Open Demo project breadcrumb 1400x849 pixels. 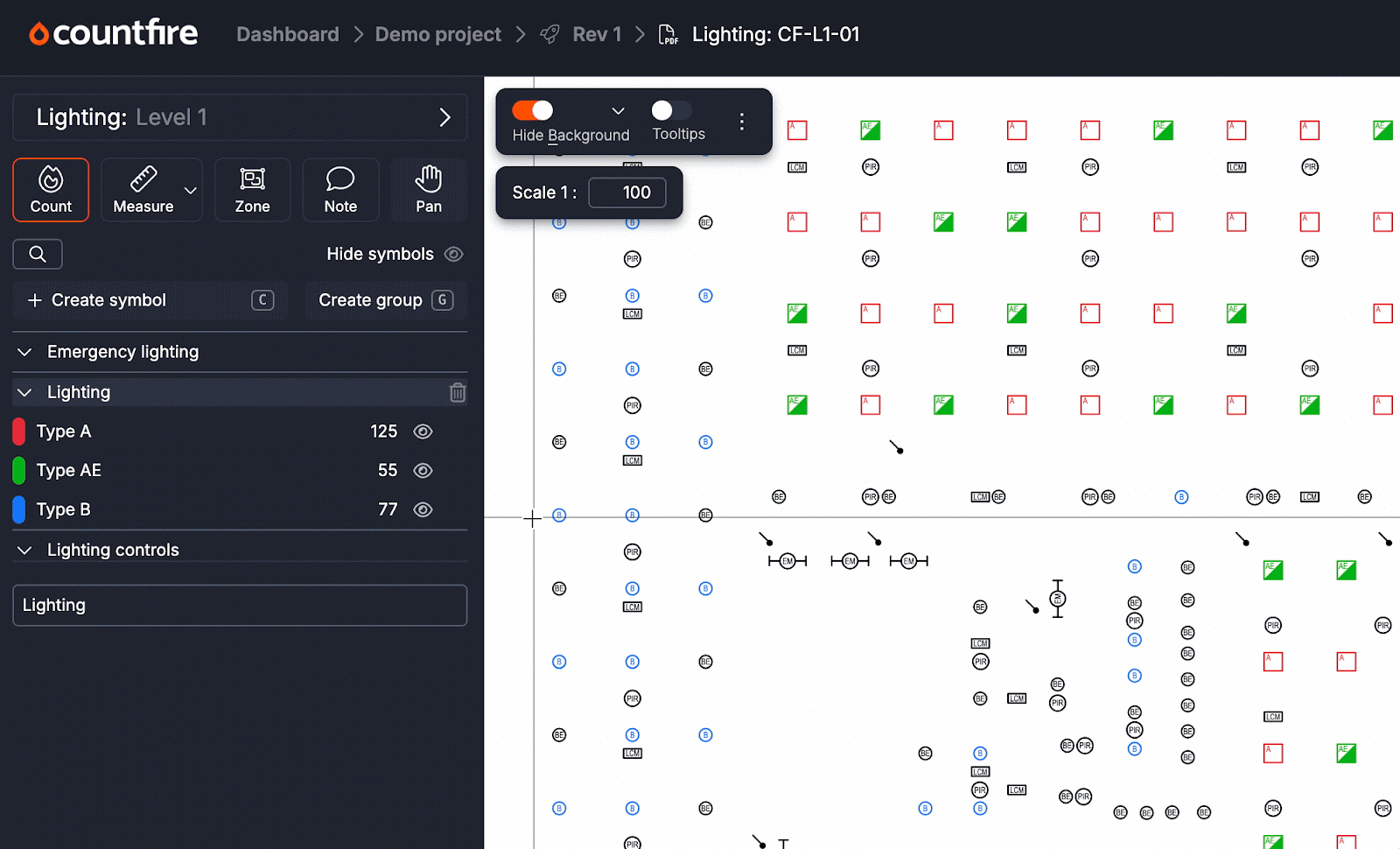pyautogui.click(x=438, y=34)
